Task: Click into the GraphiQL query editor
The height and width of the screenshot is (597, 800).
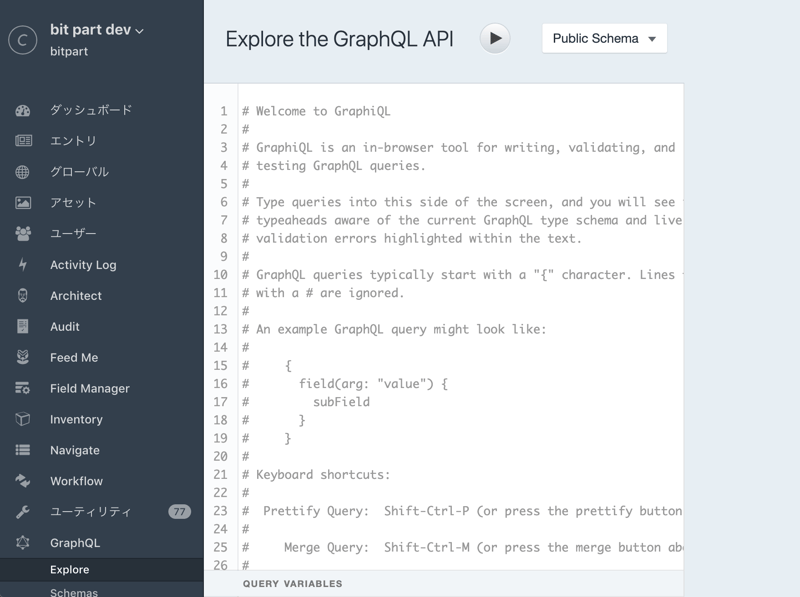Action: [460, 330]
